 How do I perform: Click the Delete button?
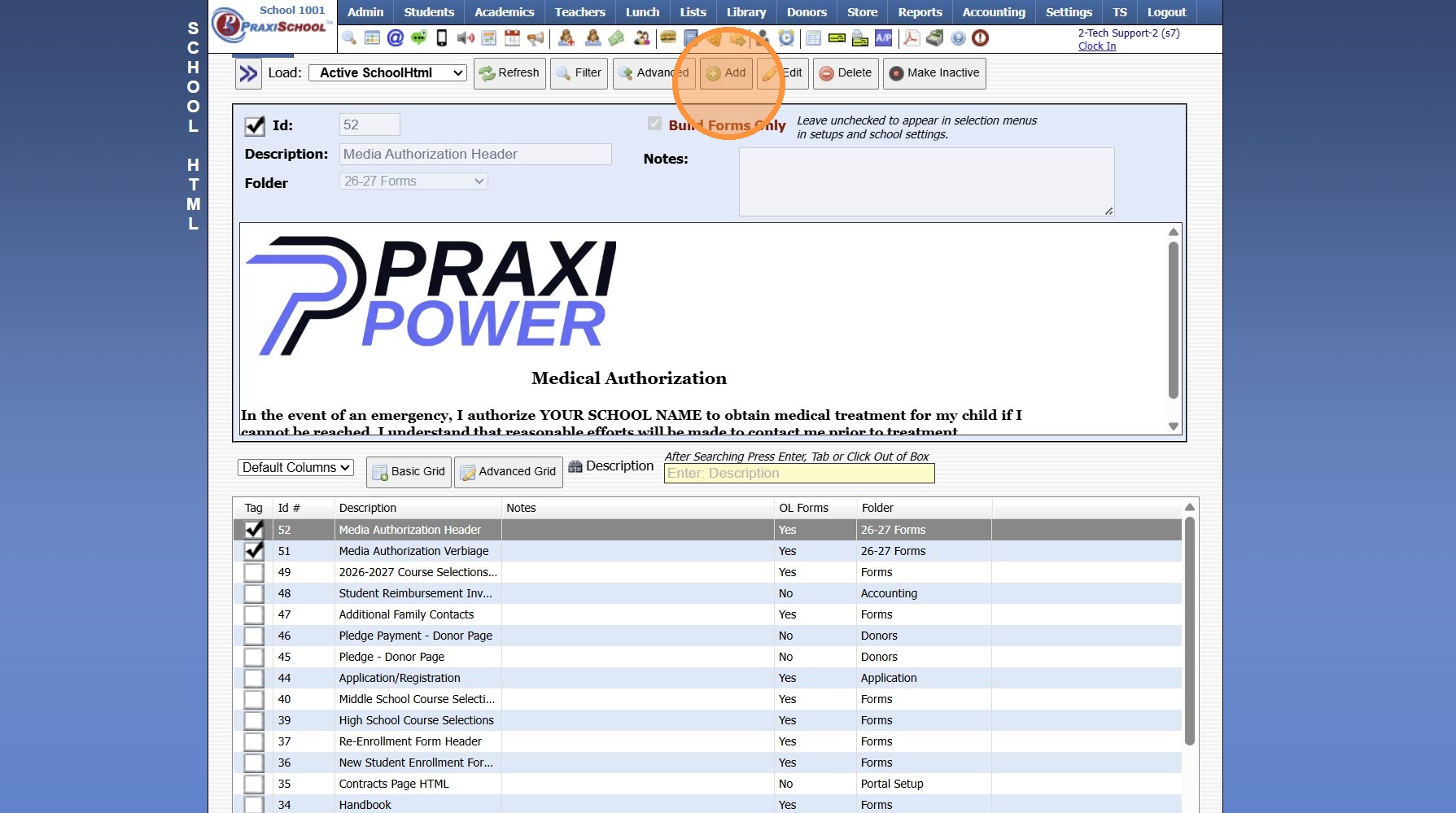(x=846, y=73)
